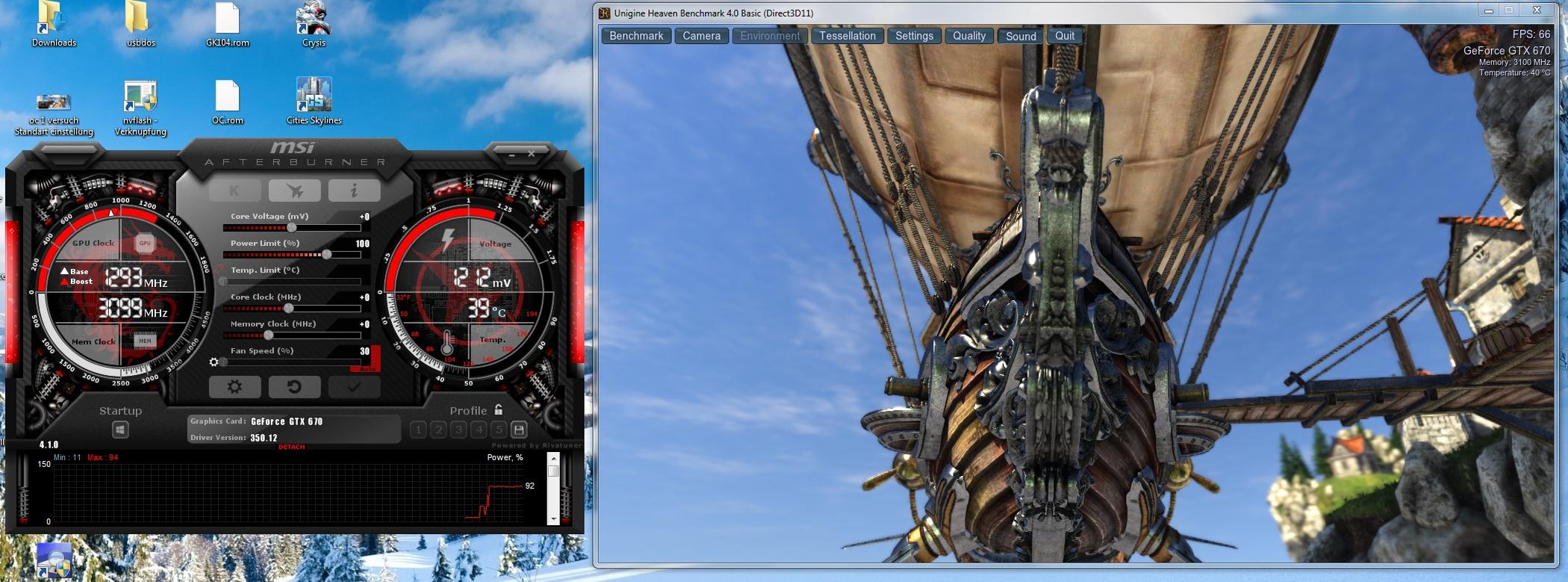Open the Afterburner information i button
The width and height of the screenshot is (1568, 582).
354,191
